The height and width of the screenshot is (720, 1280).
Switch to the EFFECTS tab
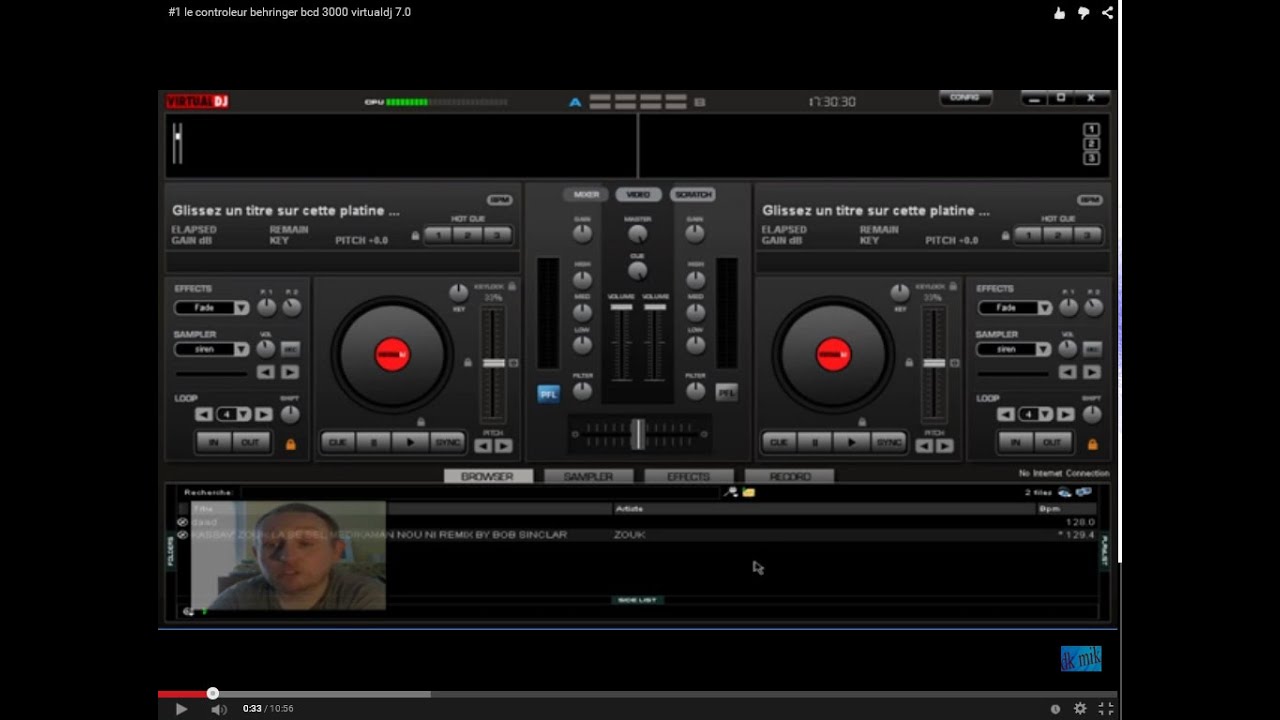(x=689, y=477)
